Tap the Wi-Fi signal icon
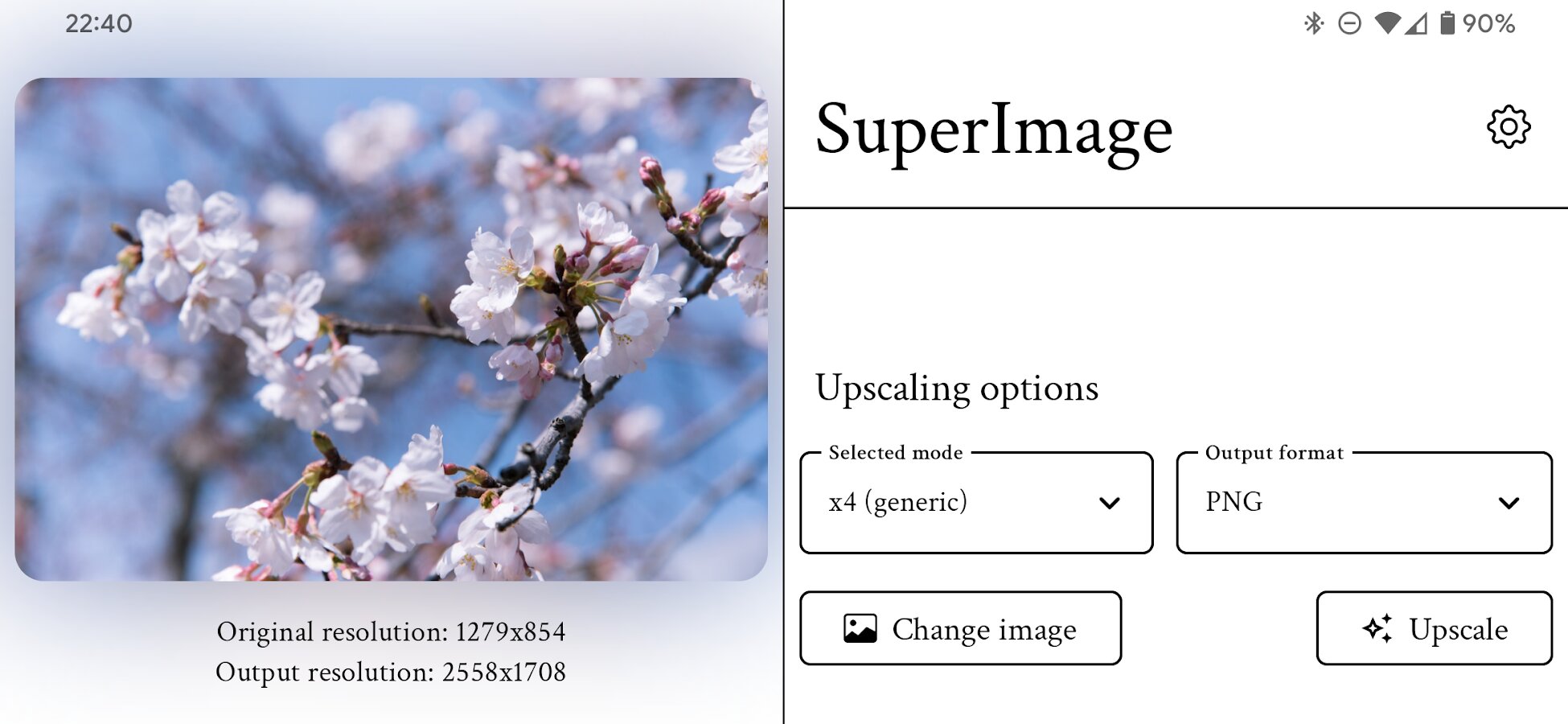Image resolution: width=1568 pixels, height=724 pixels. coord(1388,23)
